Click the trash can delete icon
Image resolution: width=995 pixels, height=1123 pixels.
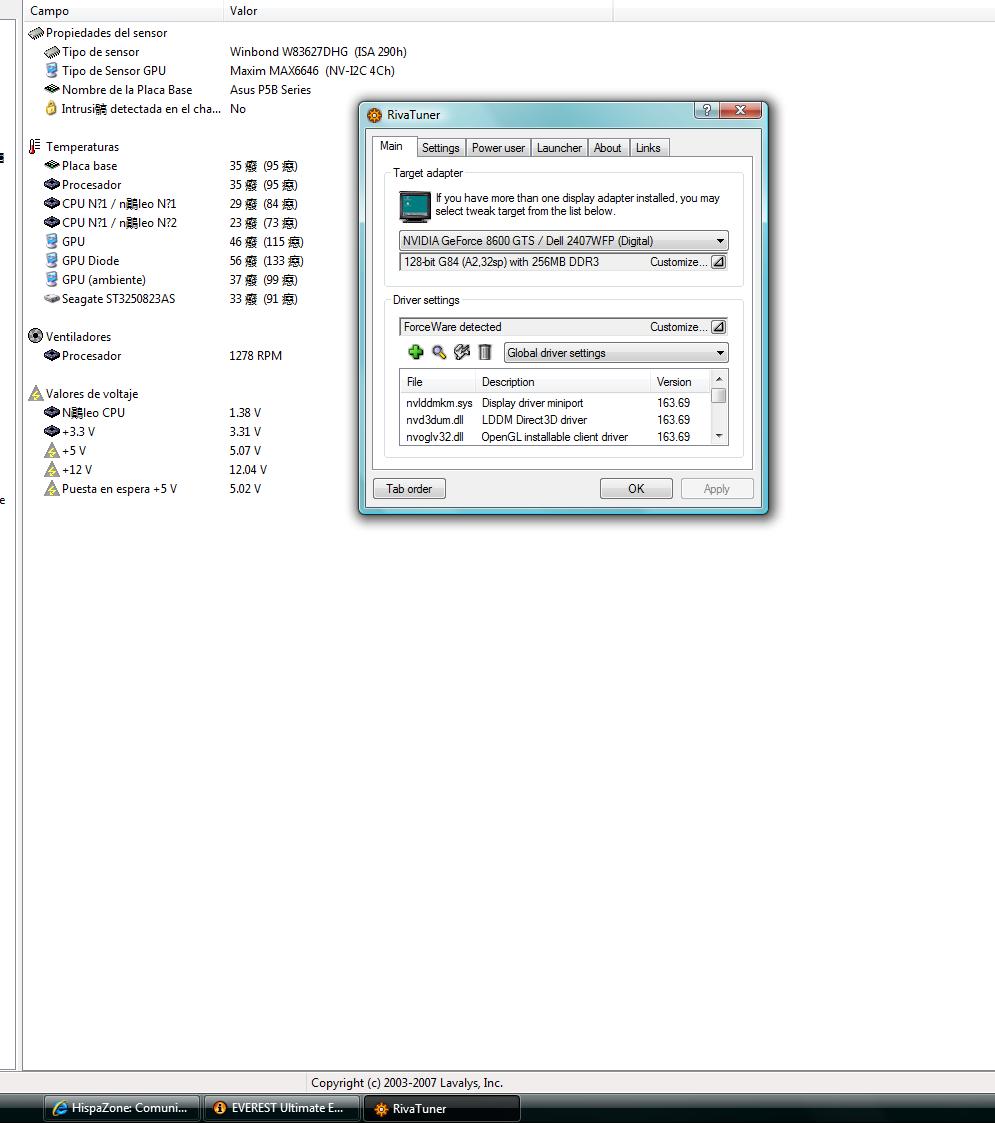[485, 352]
